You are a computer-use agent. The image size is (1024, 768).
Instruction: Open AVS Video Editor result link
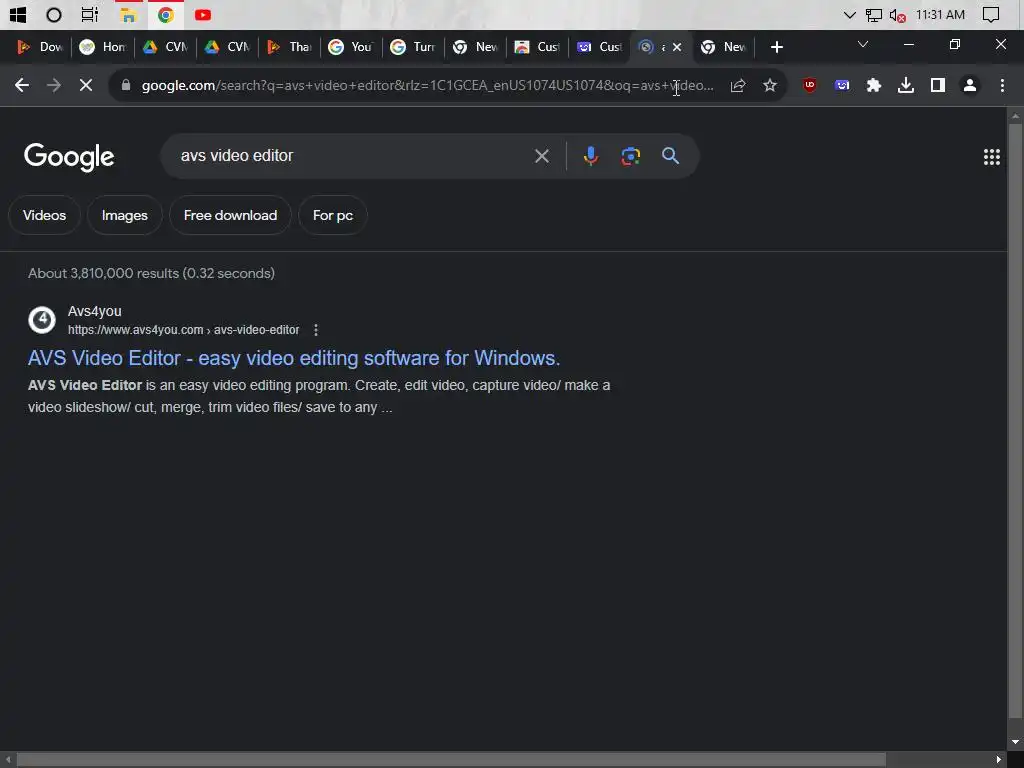click(x=294, y=359)
